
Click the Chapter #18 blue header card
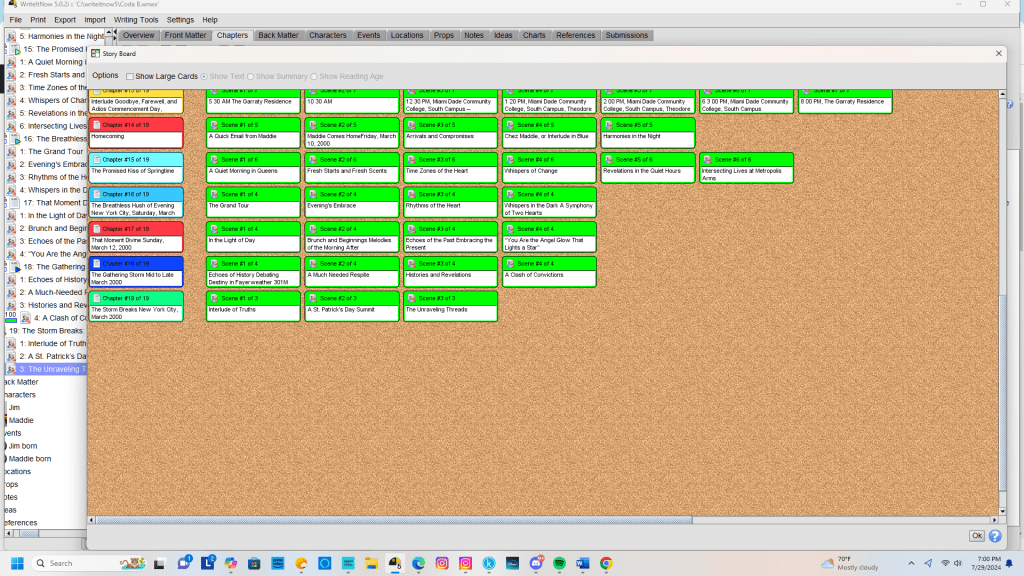click(136, 264)
